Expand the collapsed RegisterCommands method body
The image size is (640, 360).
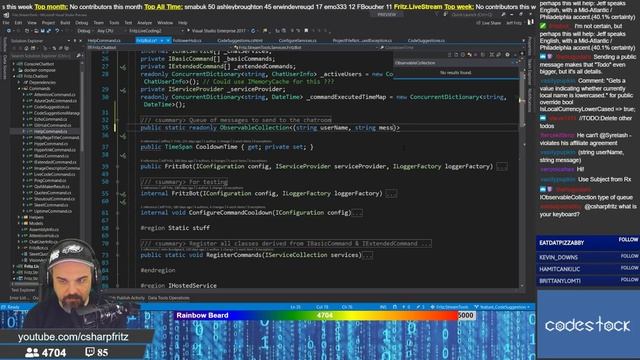(367, 255)
